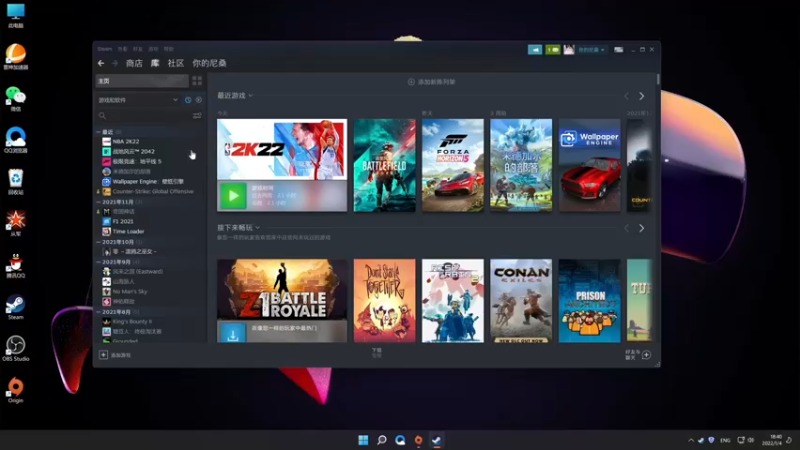
Task: Open friends and chat plus icon
Action: 646,355
